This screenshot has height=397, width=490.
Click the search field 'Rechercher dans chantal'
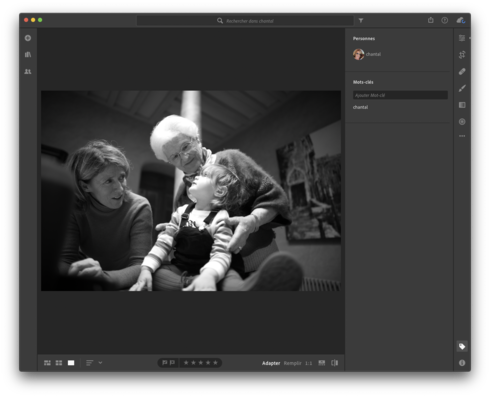point(245,21)
